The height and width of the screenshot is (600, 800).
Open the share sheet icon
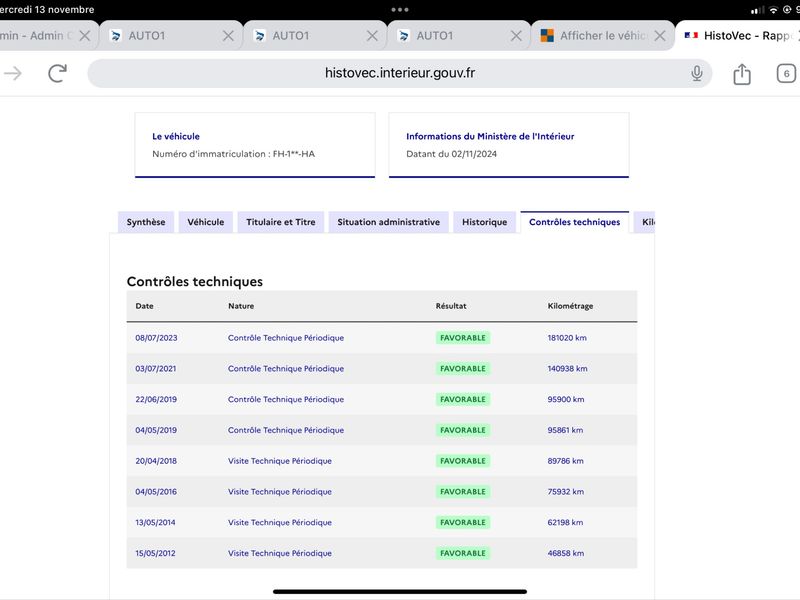click(x=742, y=74)
